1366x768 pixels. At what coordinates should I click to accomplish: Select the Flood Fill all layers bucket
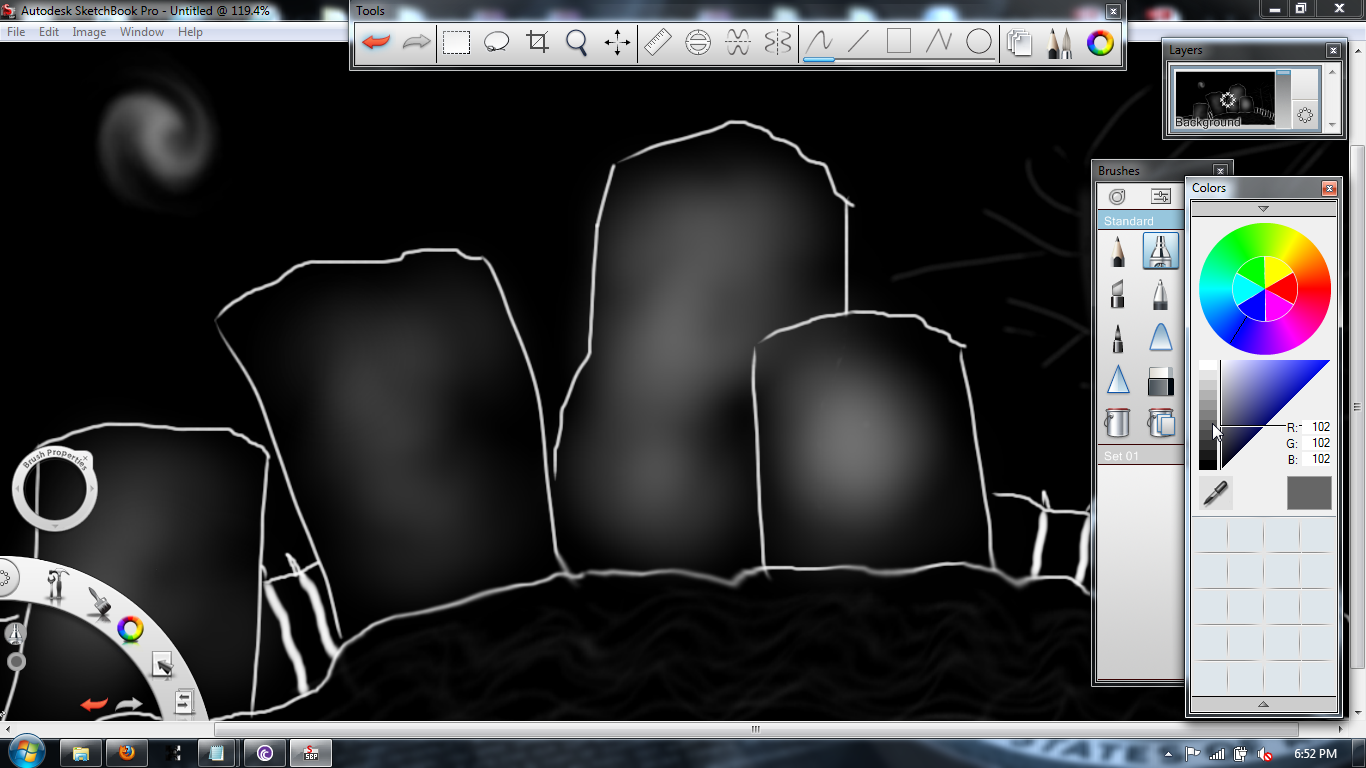click(x=1160, y=423)
